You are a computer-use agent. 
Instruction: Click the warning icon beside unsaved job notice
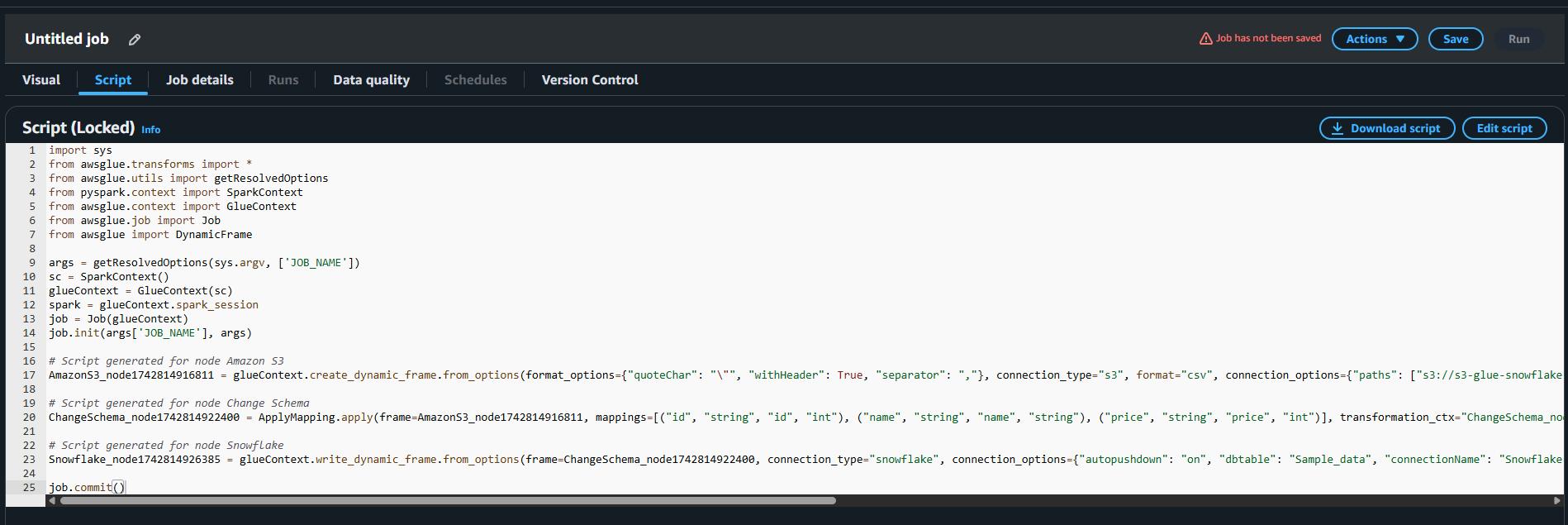(1205, 39)
